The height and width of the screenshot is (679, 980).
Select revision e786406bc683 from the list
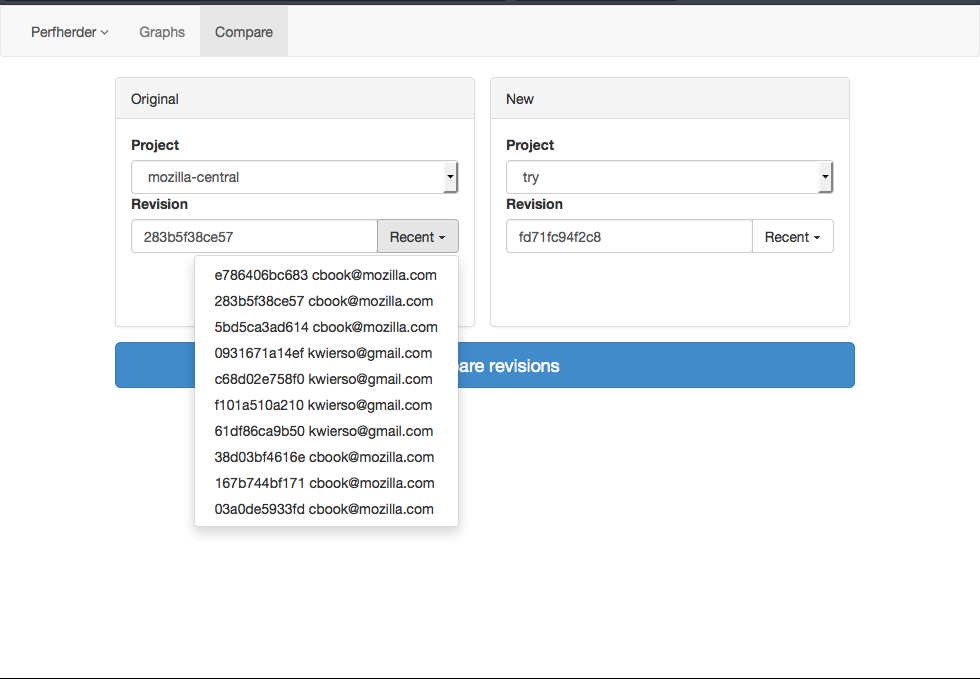click(325, 275)
